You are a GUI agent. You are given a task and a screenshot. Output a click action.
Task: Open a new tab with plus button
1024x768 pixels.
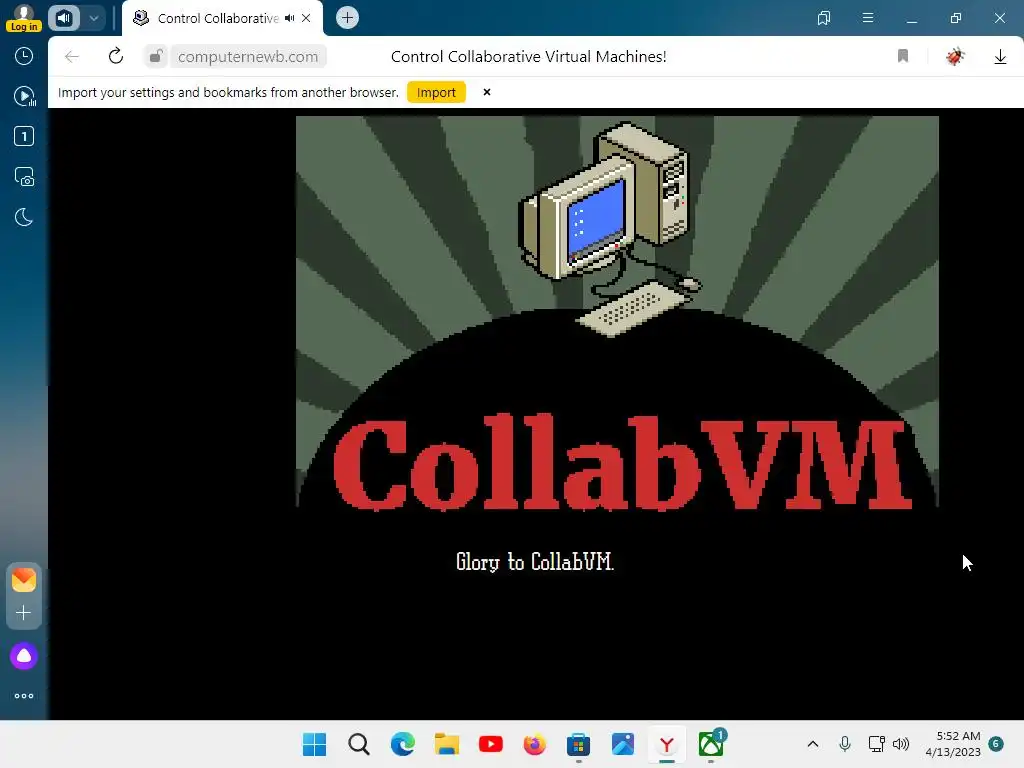click(347, 18)
